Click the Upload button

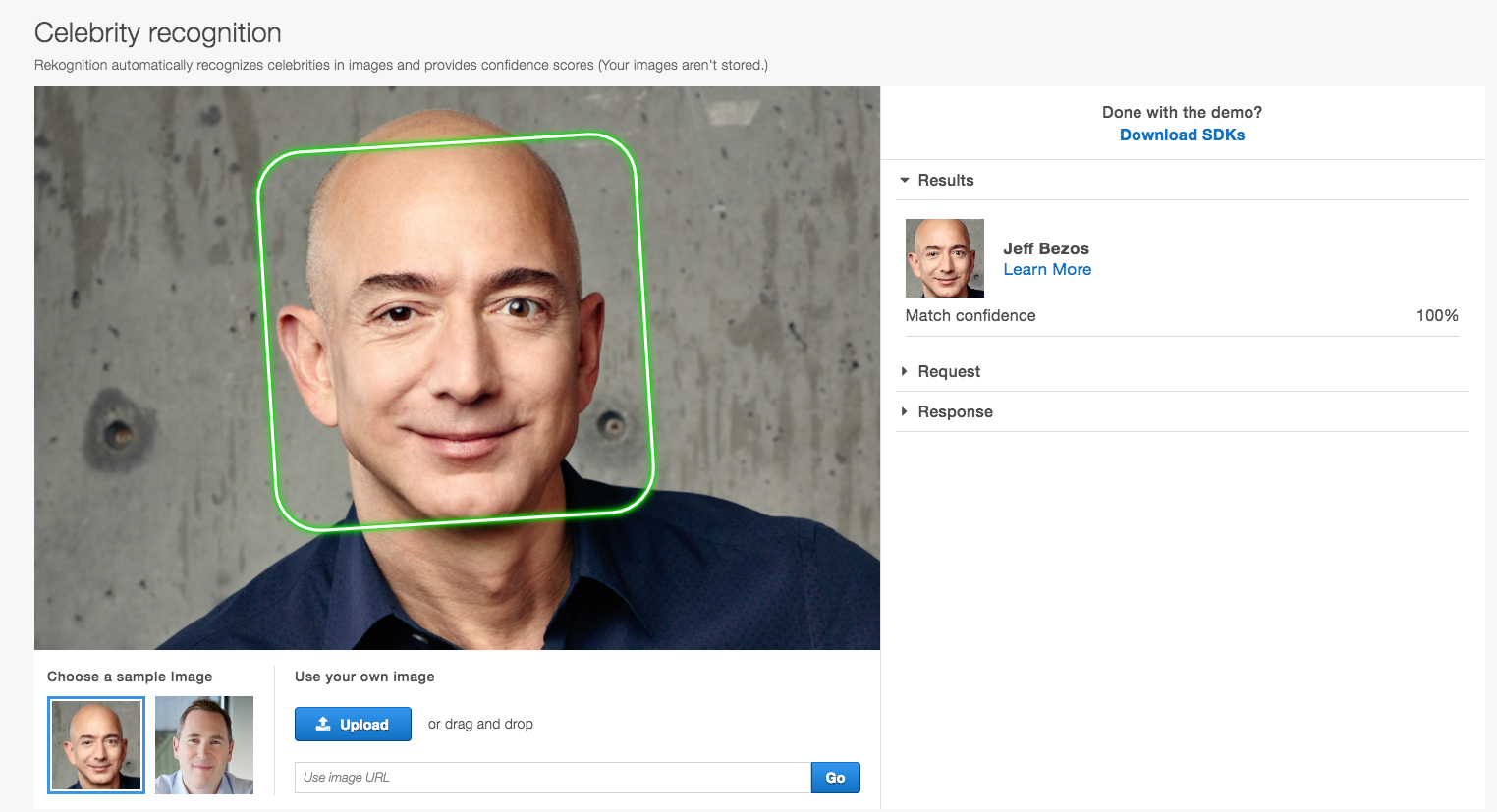click(x=353, y=724)
